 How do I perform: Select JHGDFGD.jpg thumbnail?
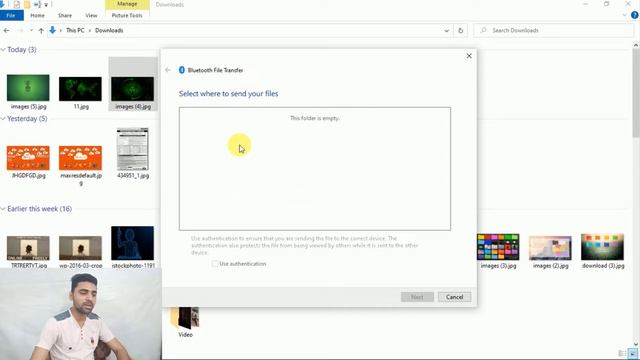[x=28, y=158]
